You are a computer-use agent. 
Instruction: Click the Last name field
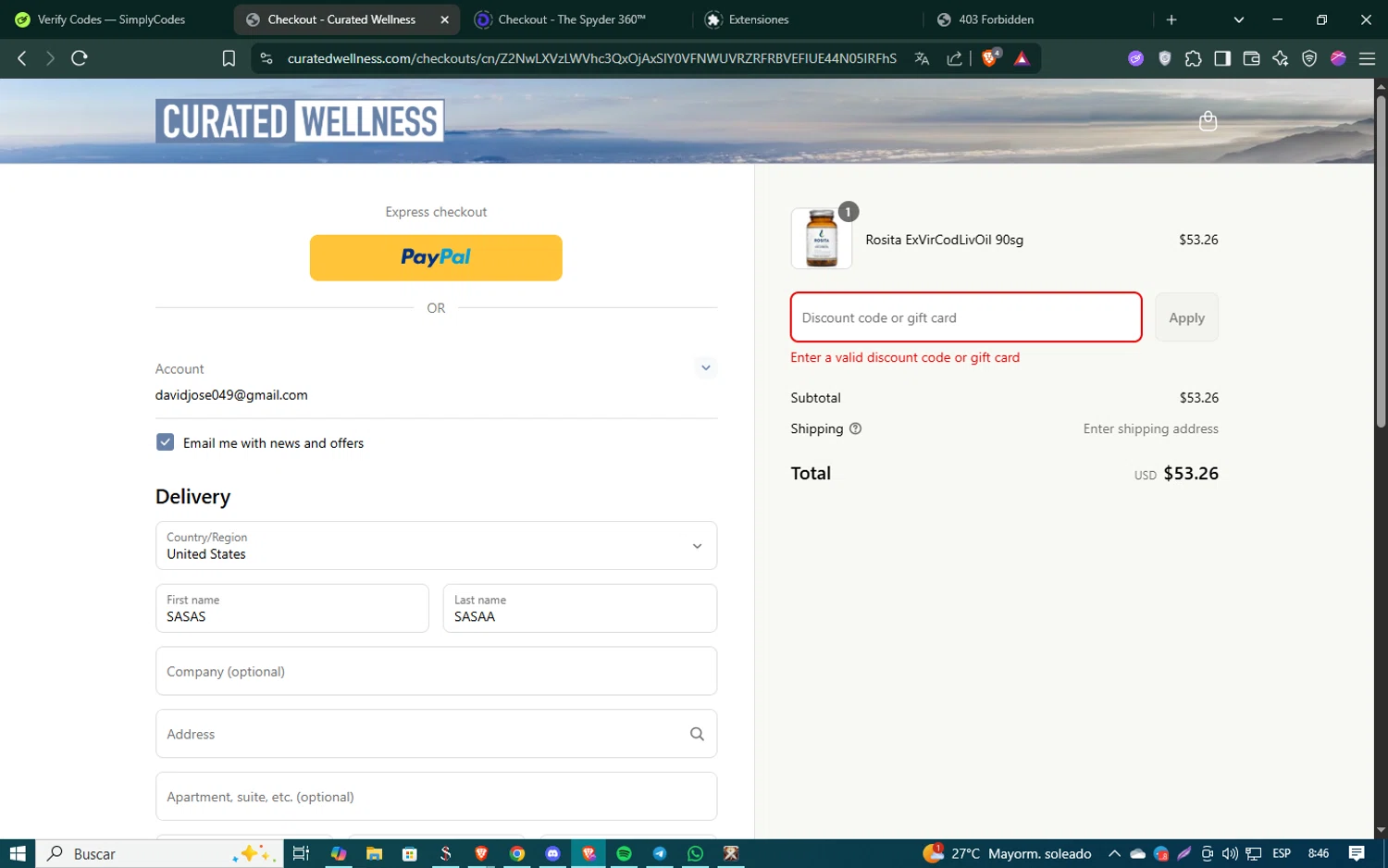click(580, 608)
